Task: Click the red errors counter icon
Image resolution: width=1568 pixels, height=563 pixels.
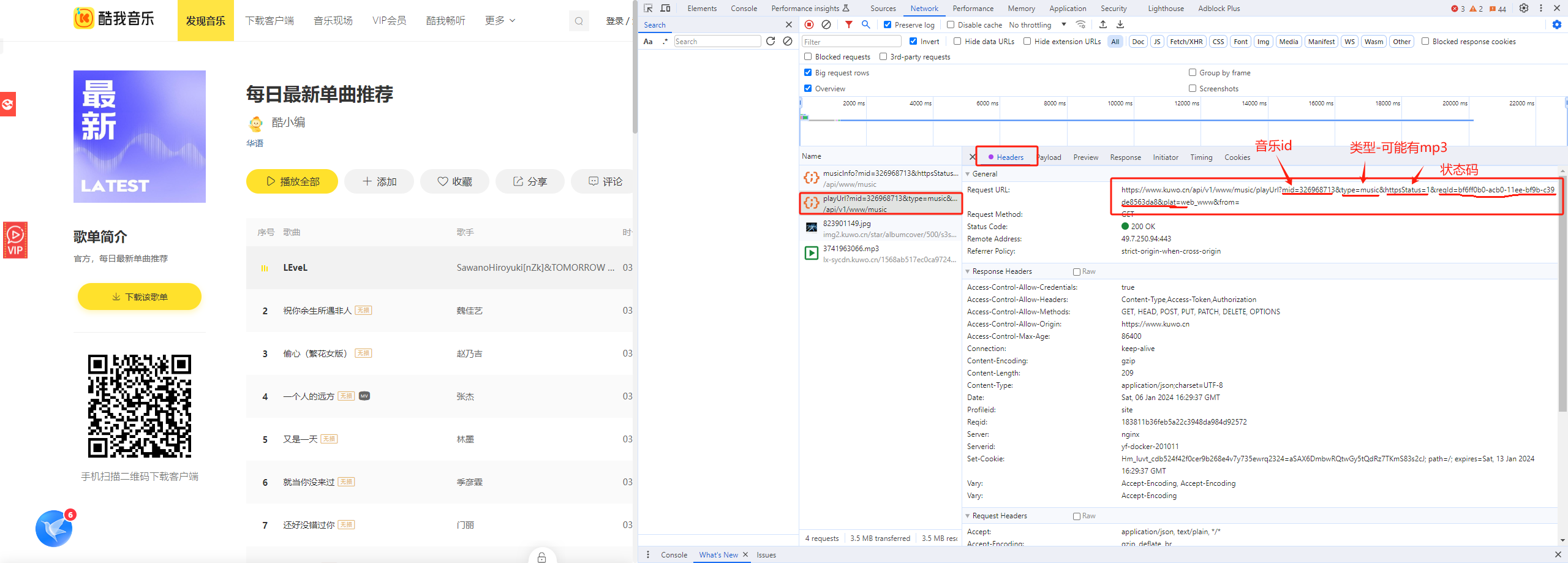Action: tap(1458, 9)
